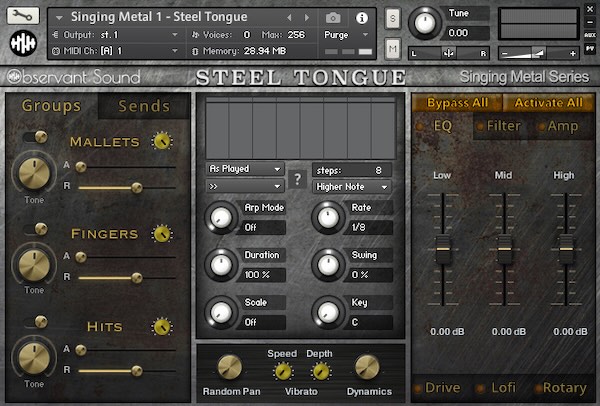Click the Activate All button
The height and width of the screenshot is (406, 600).
coord(548,103)
